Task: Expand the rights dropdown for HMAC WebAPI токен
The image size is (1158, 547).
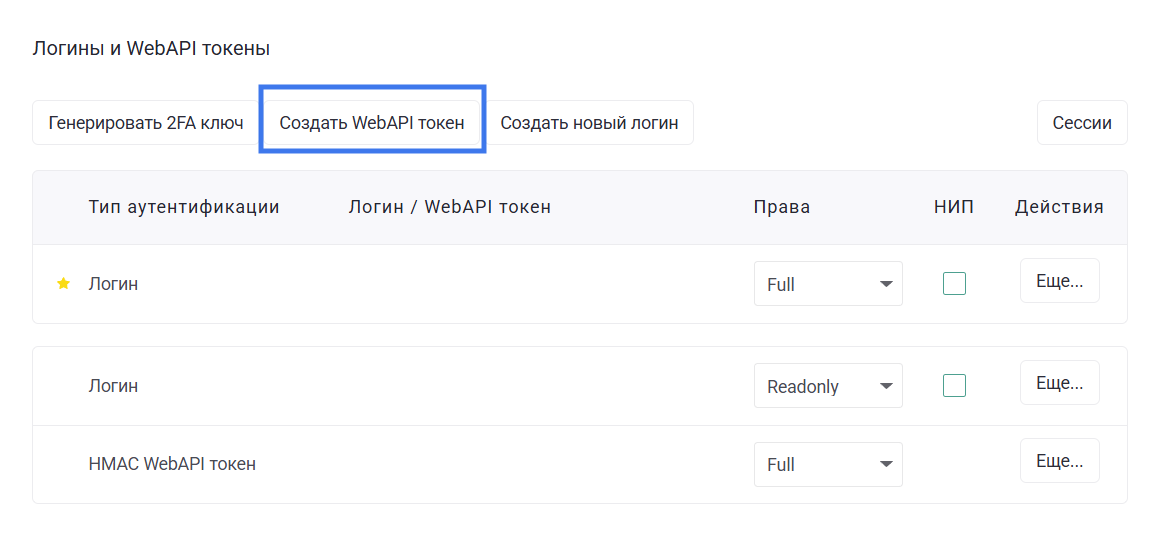Action: [828, 464]
